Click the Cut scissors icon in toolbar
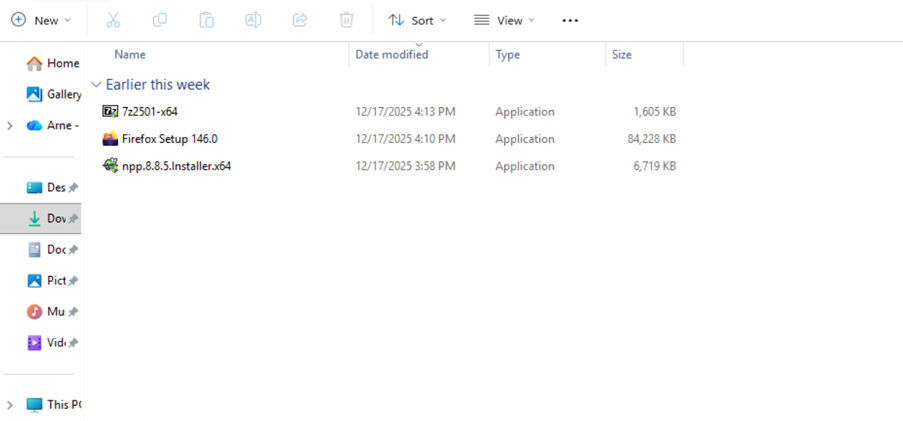The image size is (903, 421). 113,20
